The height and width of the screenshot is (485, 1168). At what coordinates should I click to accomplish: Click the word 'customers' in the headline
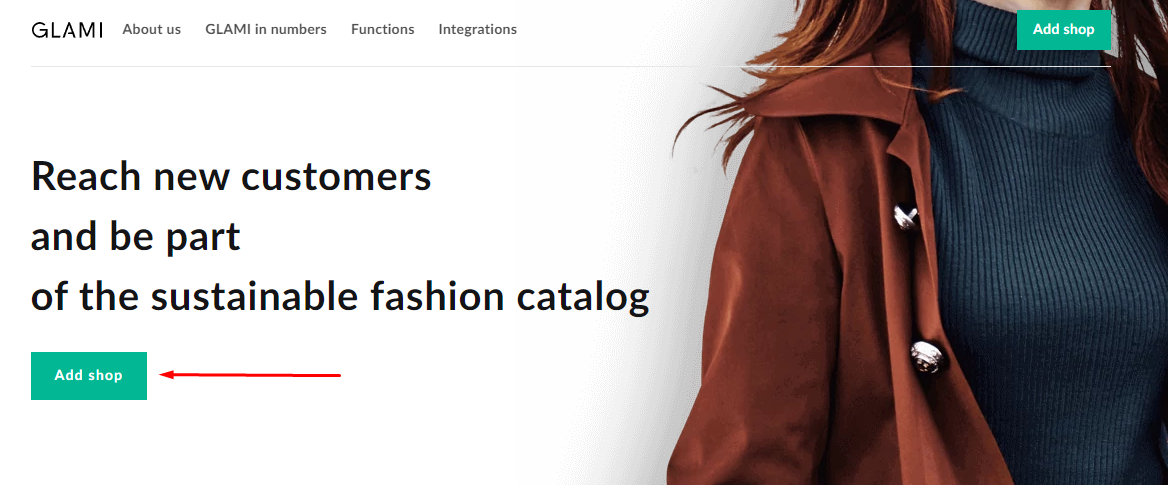pyautogui.click(x=337, y=177)
